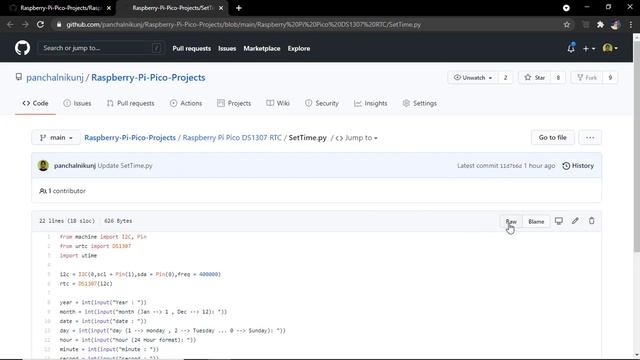Open the Wiki tab
This screenshot has width=640, height=360.
(x=278, y=103)
